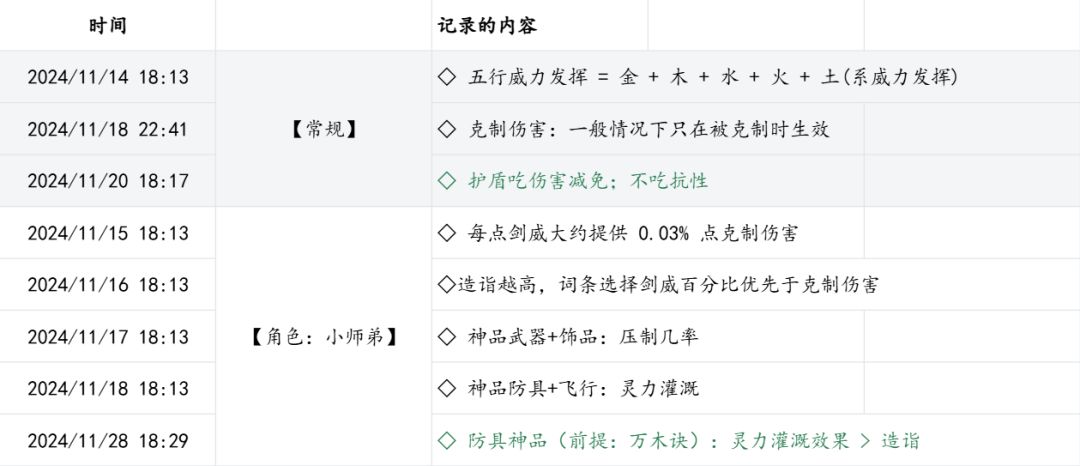Click the 2024/11/15 18:13 time cell
This screenshot has width=1080, height=466.
coord(108,233)
